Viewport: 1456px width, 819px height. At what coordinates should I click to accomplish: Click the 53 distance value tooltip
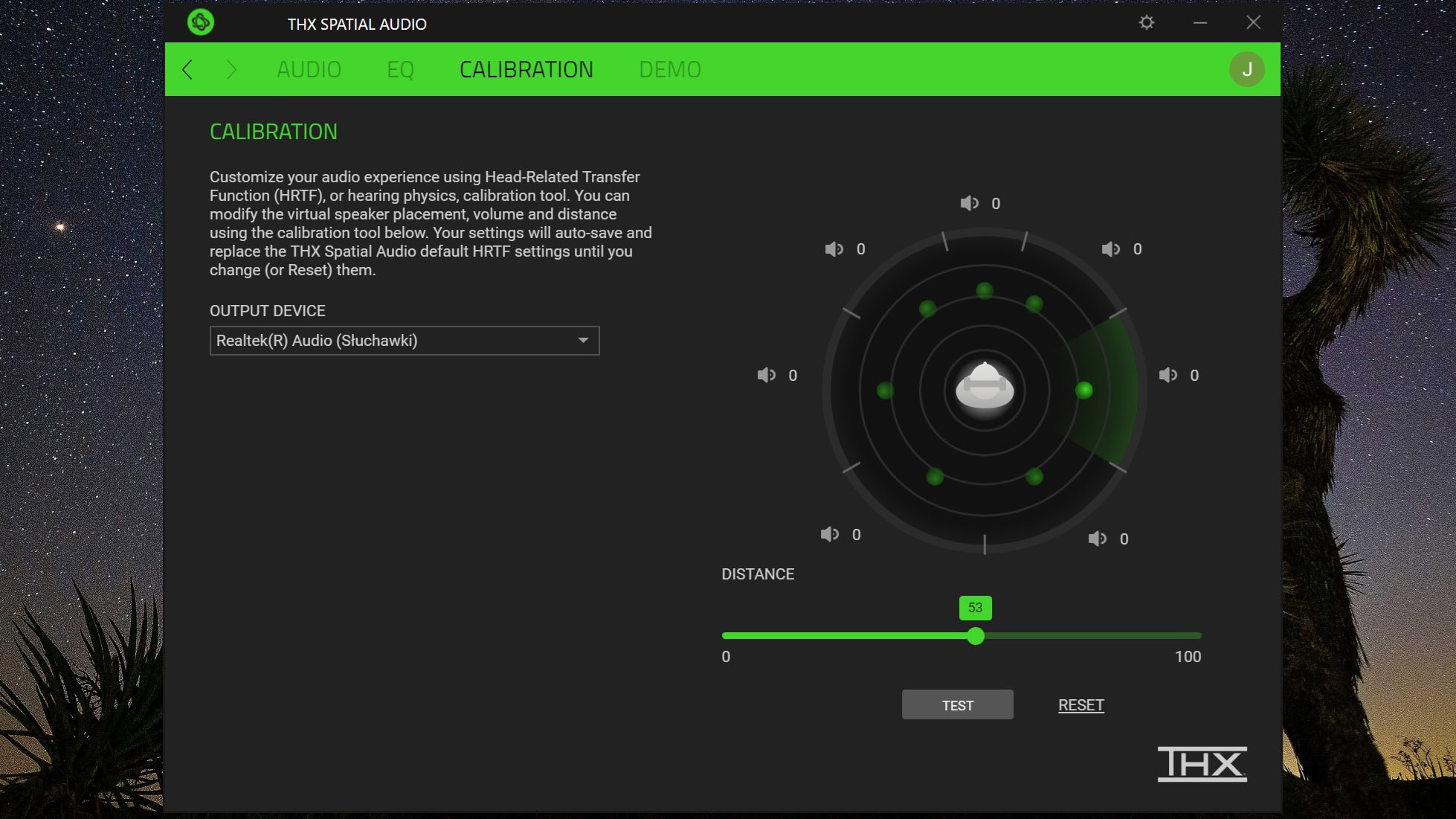975,608
